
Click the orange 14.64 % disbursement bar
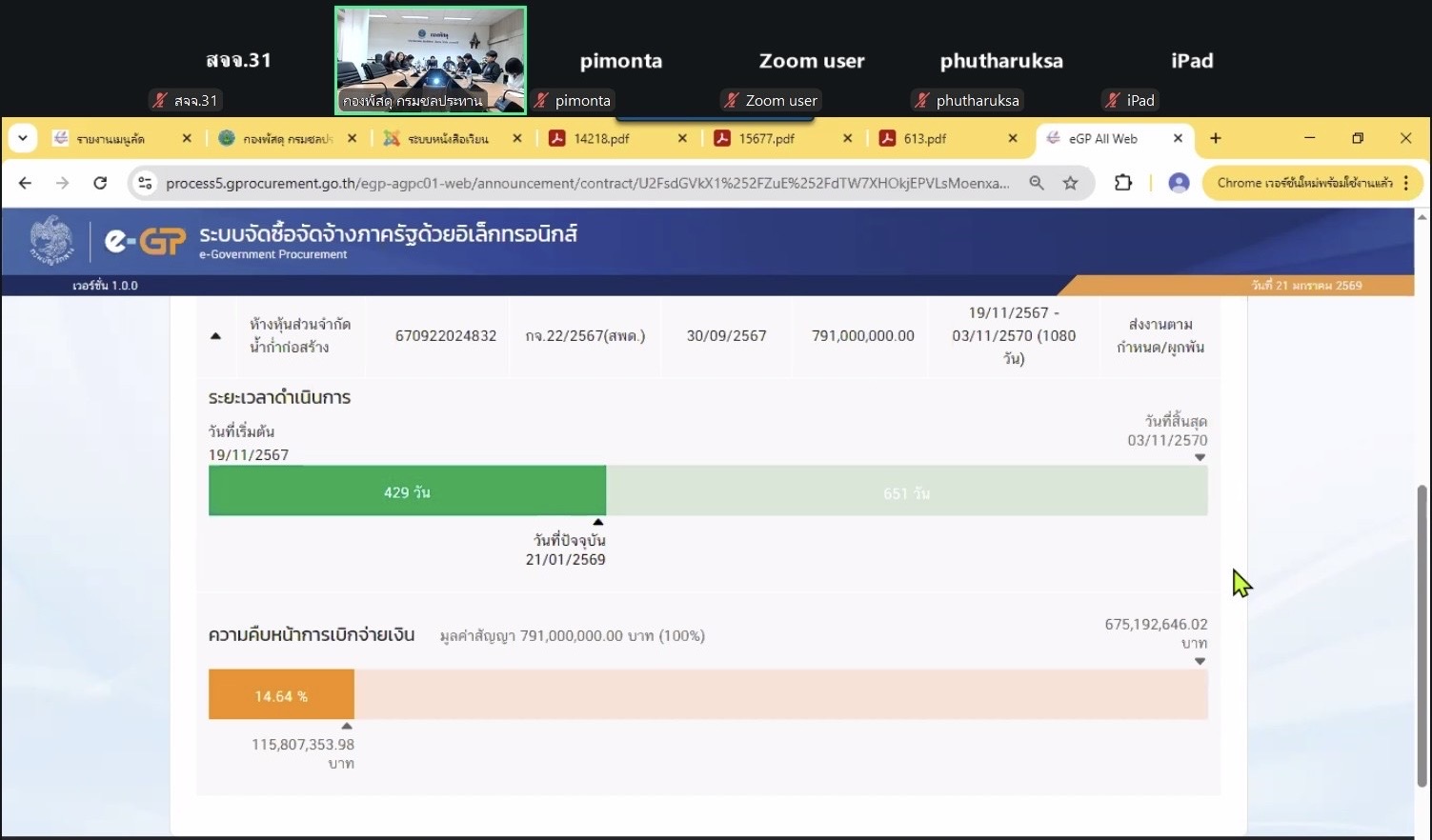point(281,695)
